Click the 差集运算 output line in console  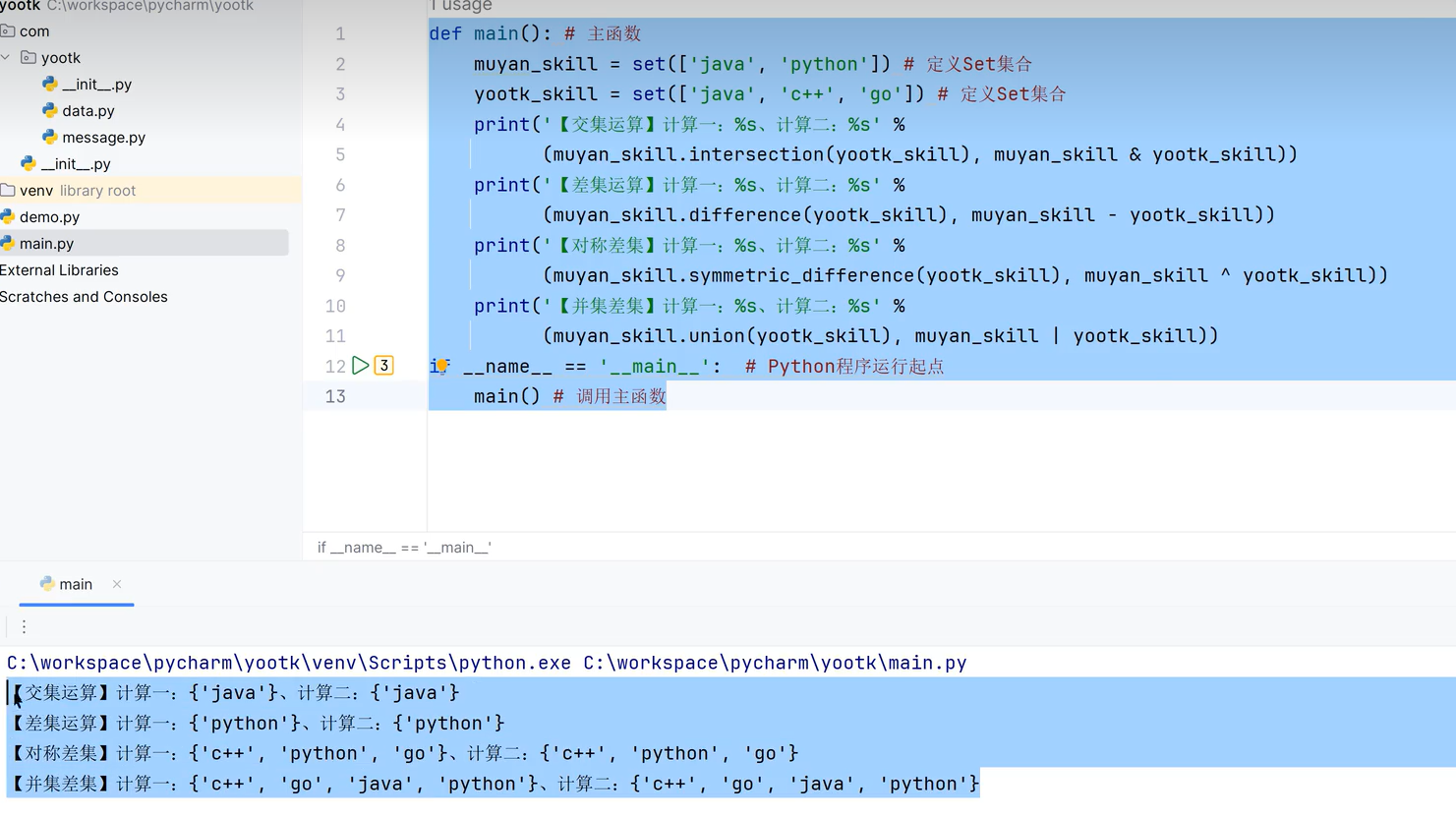257,724
